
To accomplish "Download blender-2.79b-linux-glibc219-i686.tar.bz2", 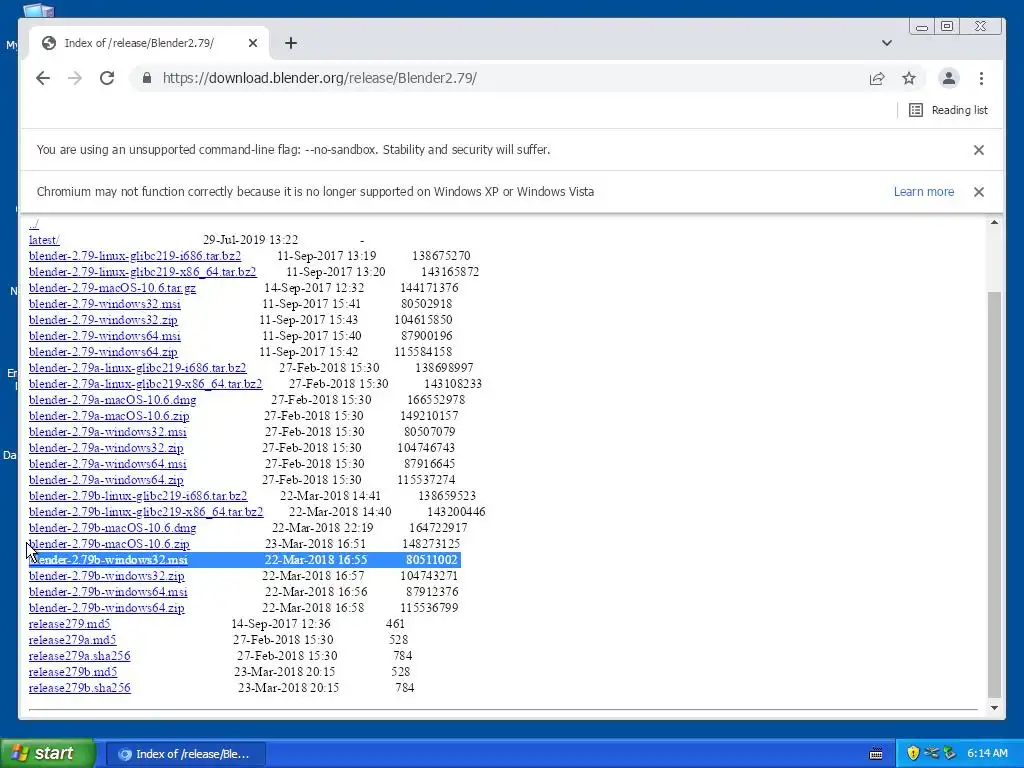I will pos(138,496).
